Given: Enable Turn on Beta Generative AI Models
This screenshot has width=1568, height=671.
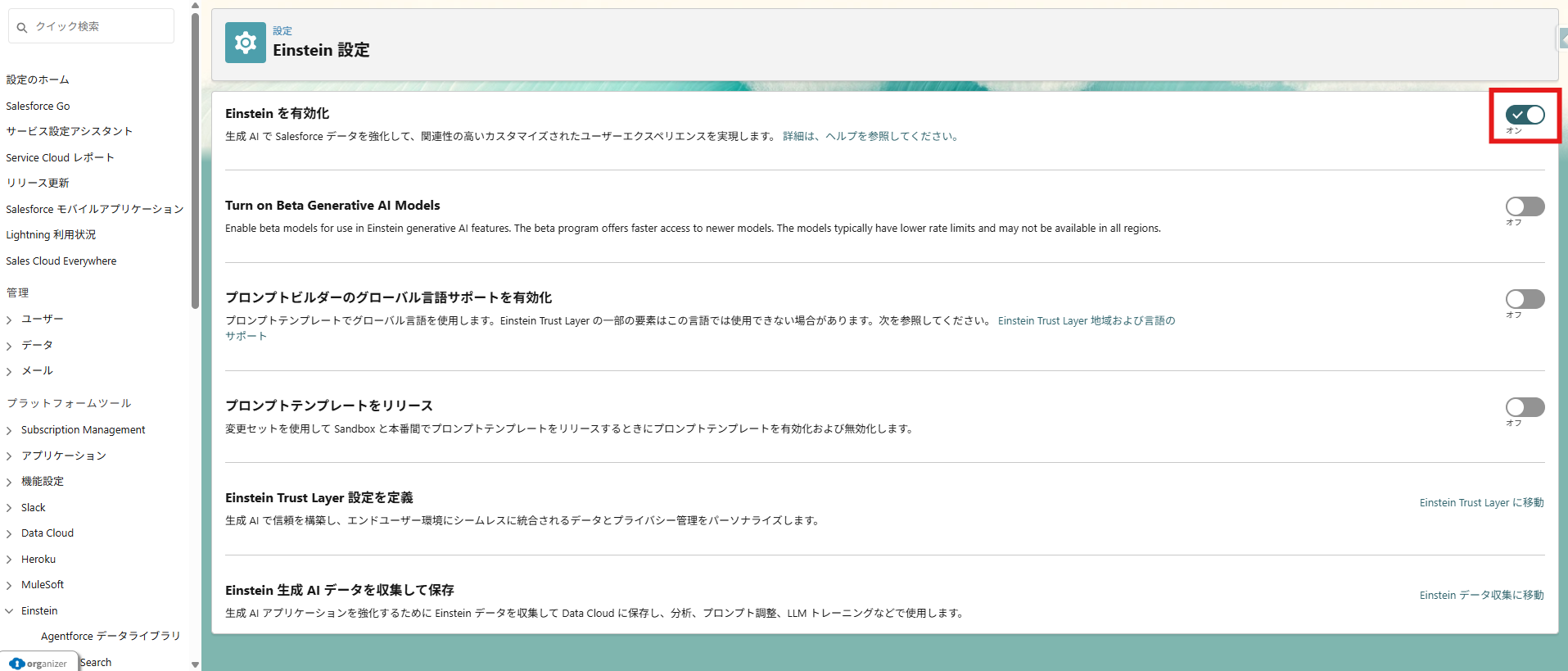Looking at the screenshot, I should (1525, 206).
